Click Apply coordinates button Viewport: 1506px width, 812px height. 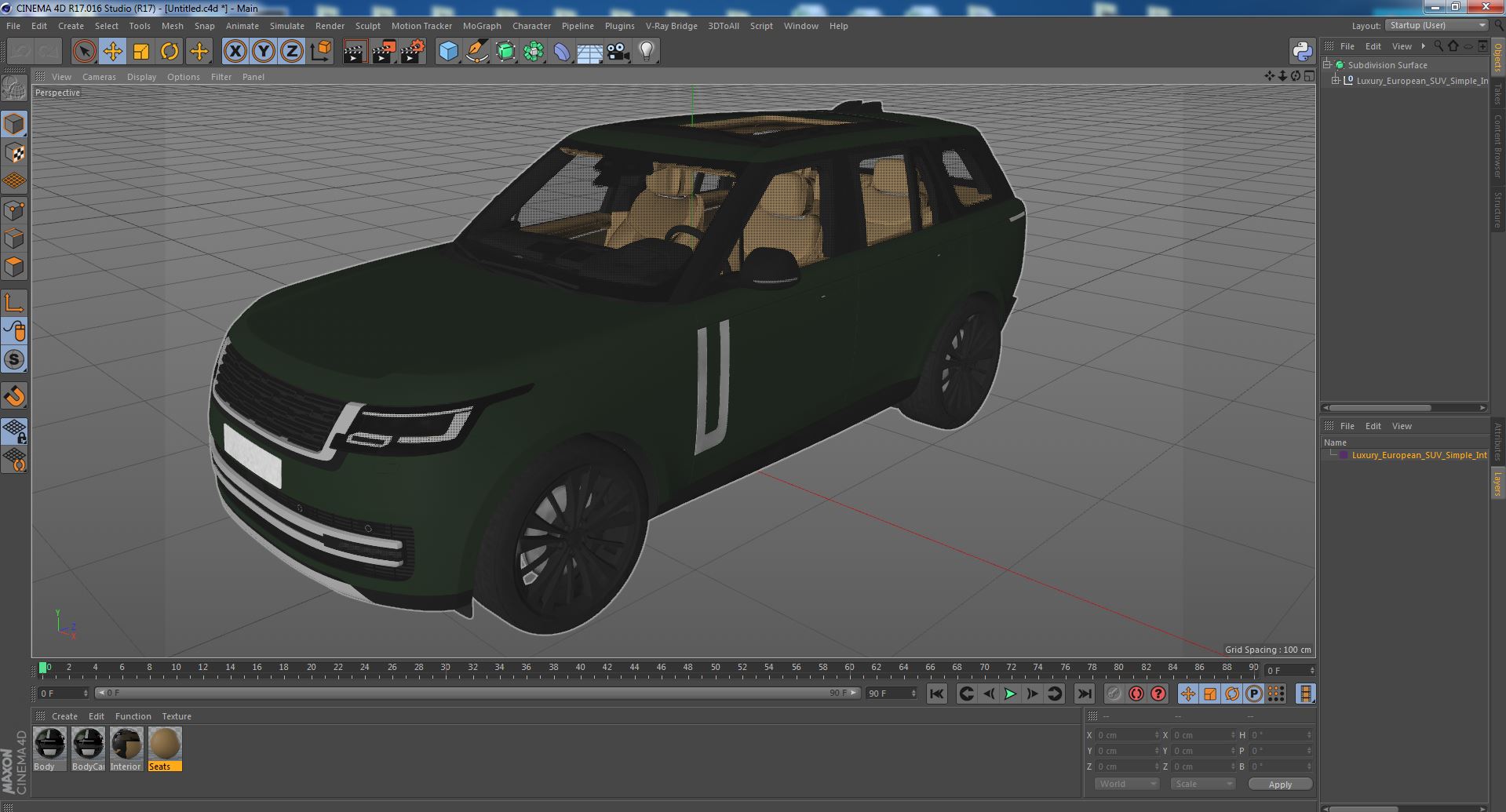coord(1280,785)
